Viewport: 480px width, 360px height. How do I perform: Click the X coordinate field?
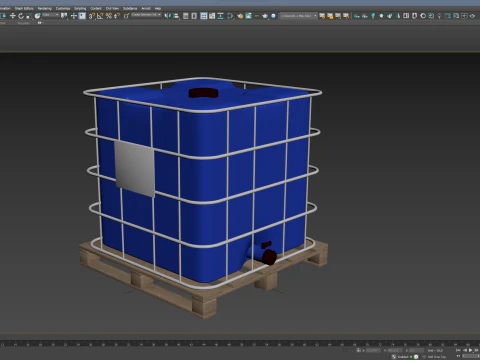click(373, 350)
